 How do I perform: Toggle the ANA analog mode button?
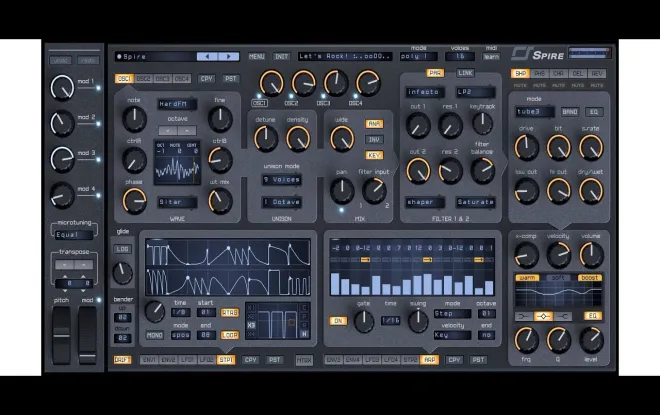click(374, 124)
